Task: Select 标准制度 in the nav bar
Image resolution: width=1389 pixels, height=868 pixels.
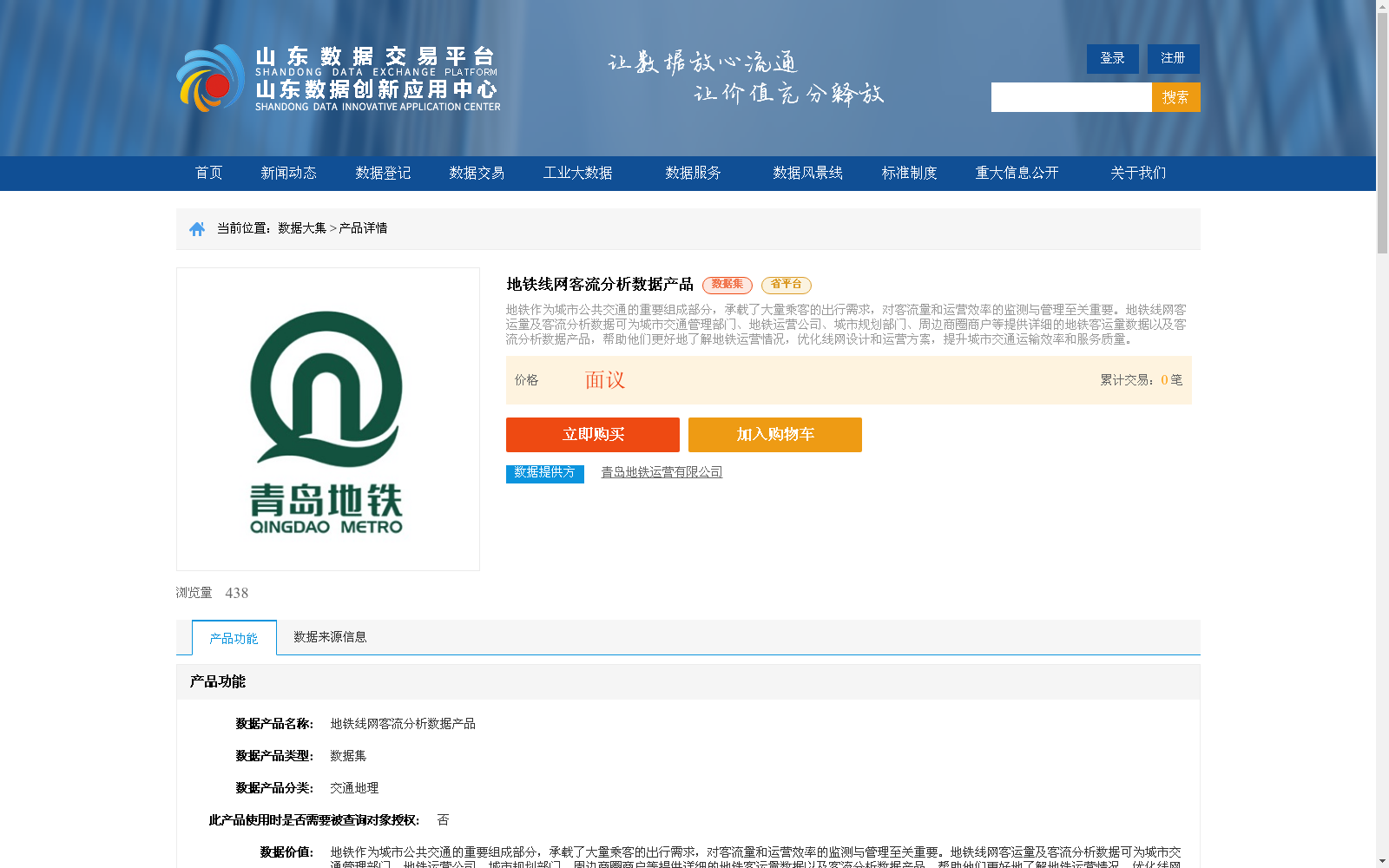Action: click(x=910, y=173)
